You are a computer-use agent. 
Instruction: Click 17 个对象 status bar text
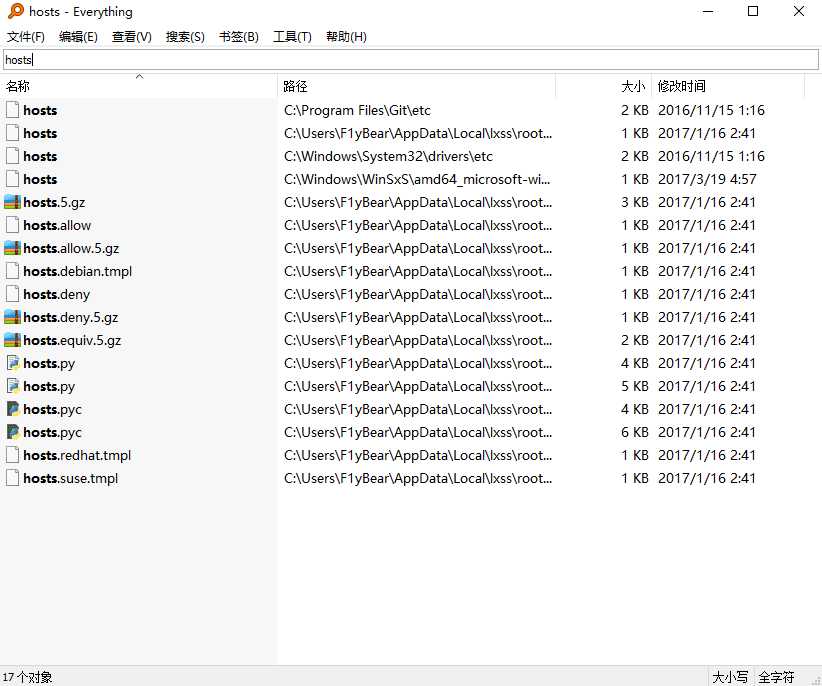pos(27,677)
